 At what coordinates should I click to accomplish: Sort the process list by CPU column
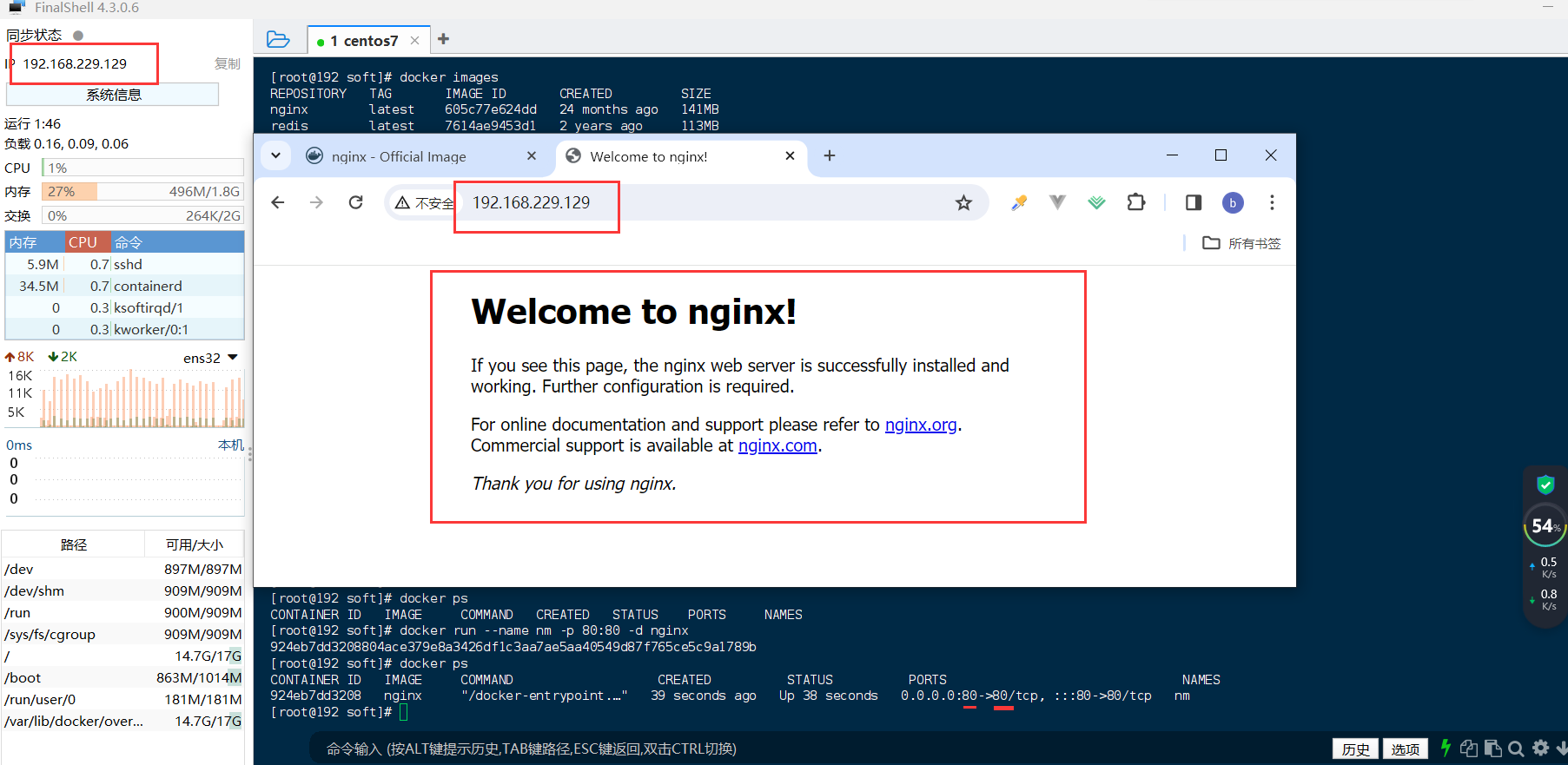(89, 242)
